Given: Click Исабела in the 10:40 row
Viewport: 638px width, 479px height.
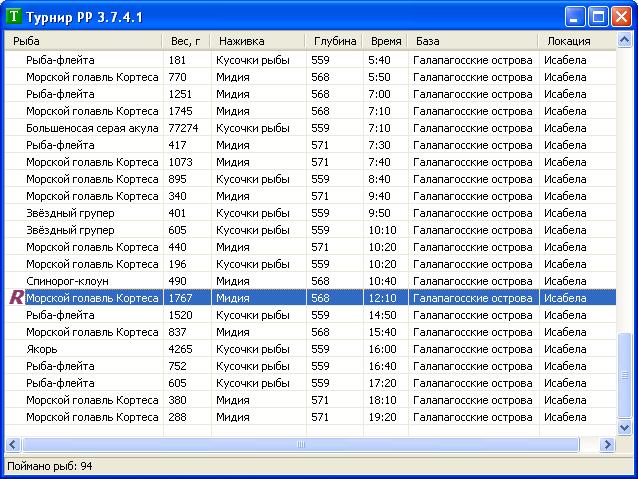Looking at the screenshot, I should pos(565,281).
